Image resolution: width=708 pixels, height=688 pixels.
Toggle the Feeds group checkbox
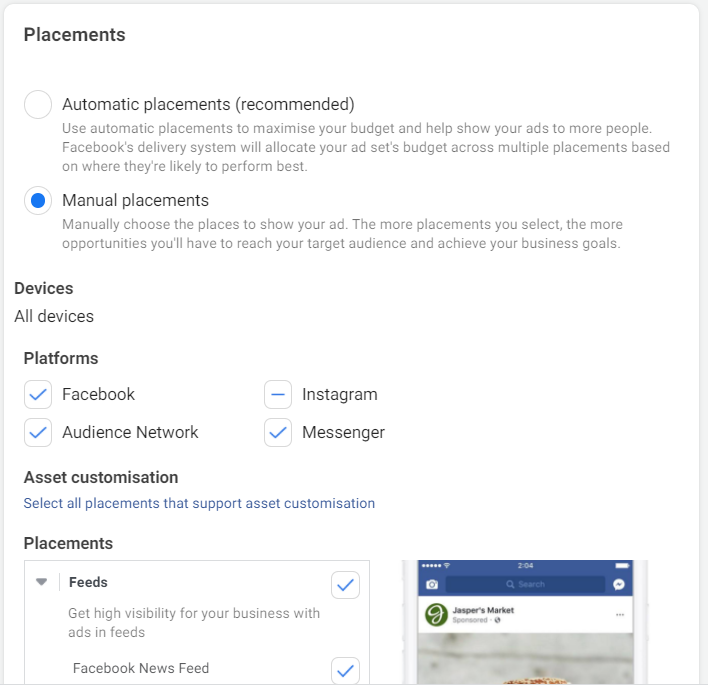point(345,585)
